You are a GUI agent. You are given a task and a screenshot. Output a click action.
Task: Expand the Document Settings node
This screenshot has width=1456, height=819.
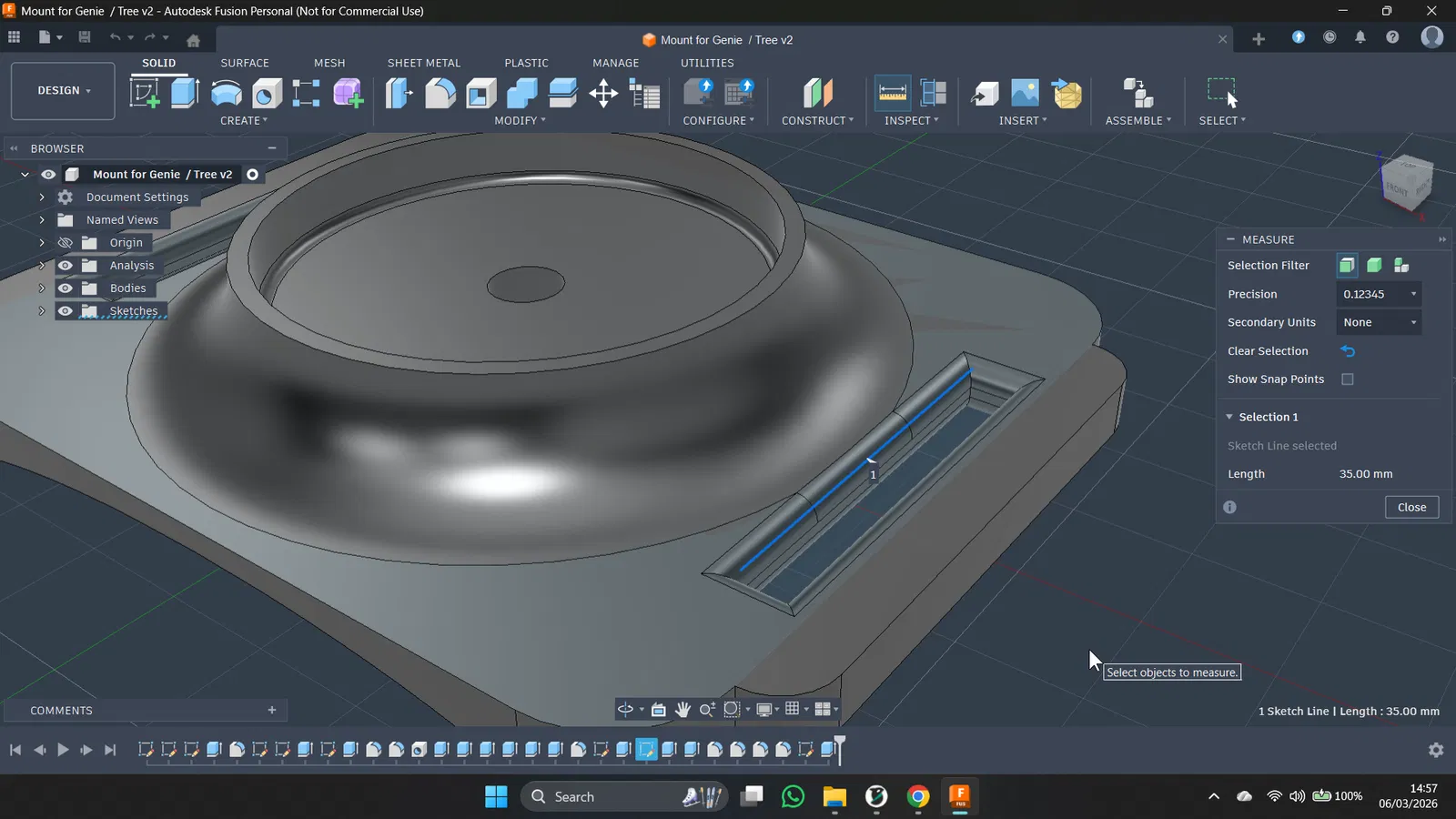[x=42, y=197]
